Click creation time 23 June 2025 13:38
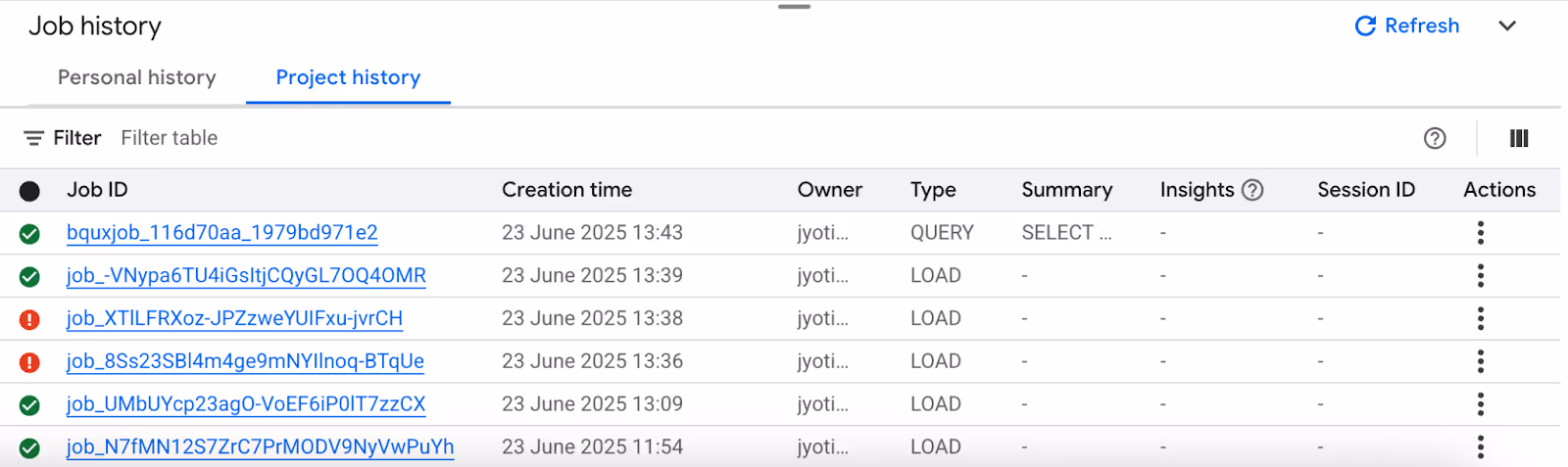This screenshot has height=467, width=1568. click(x=592, y=318)
